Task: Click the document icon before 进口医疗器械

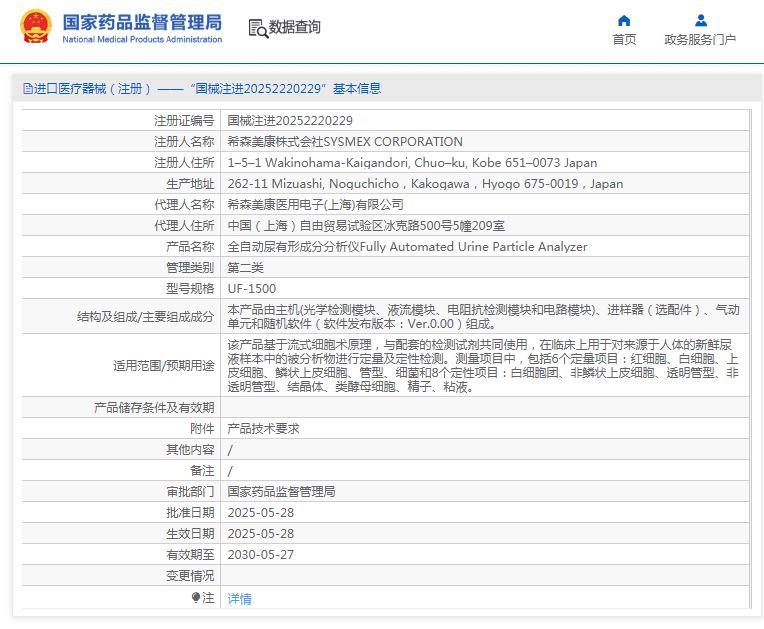Action: tap(27, 89)
